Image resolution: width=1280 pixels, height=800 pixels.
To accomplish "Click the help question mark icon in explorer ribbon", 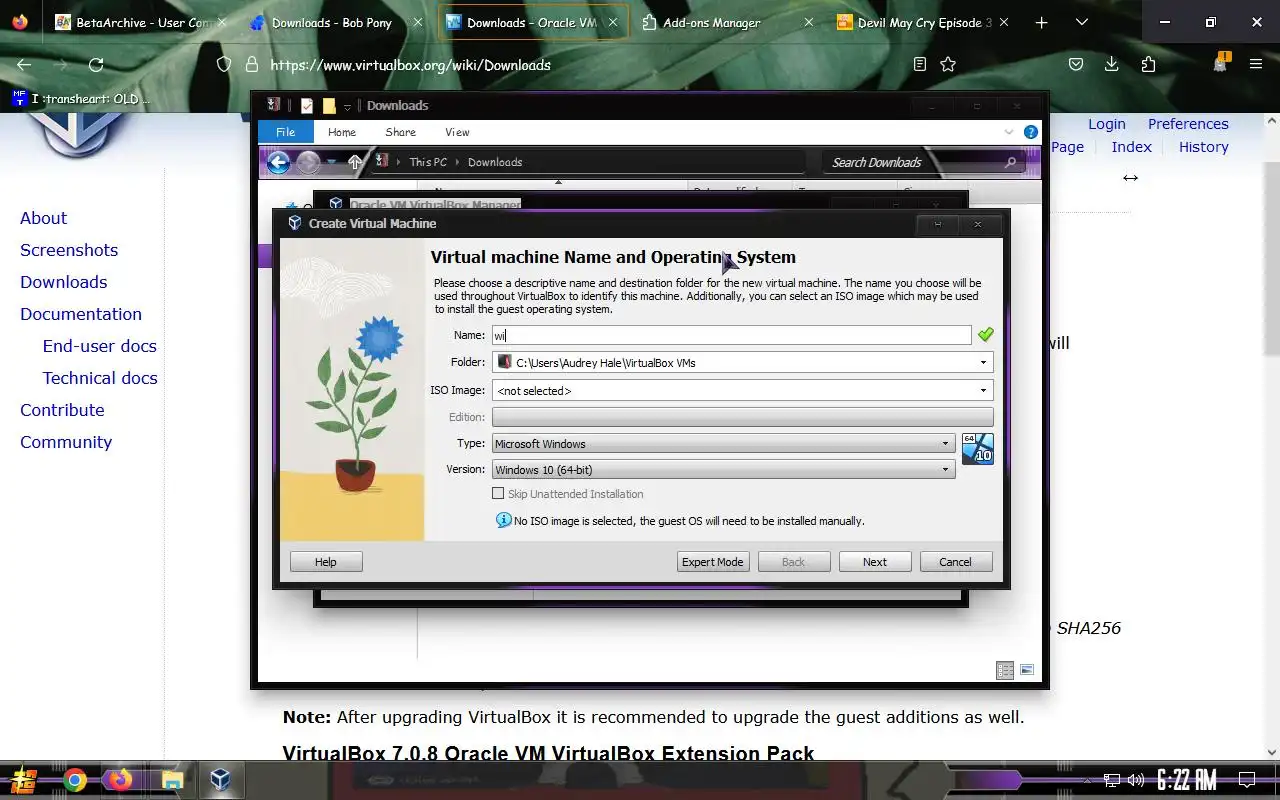I will click(x=1031, y=132).
